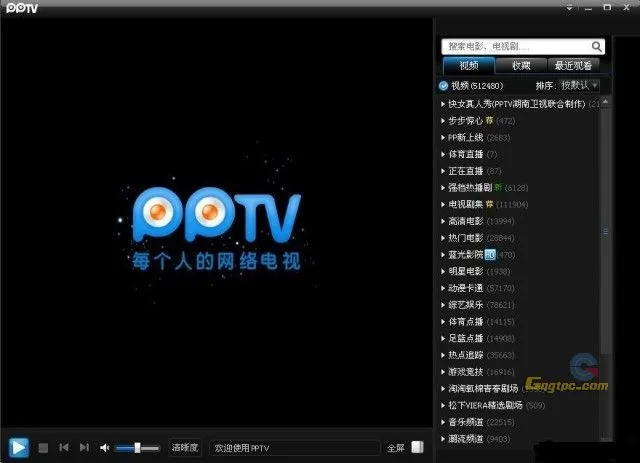The height and width of the screenshot is (463, 640).
Task: Click the scroll-up arrow of the channel list
Action: tap(605, 102)
